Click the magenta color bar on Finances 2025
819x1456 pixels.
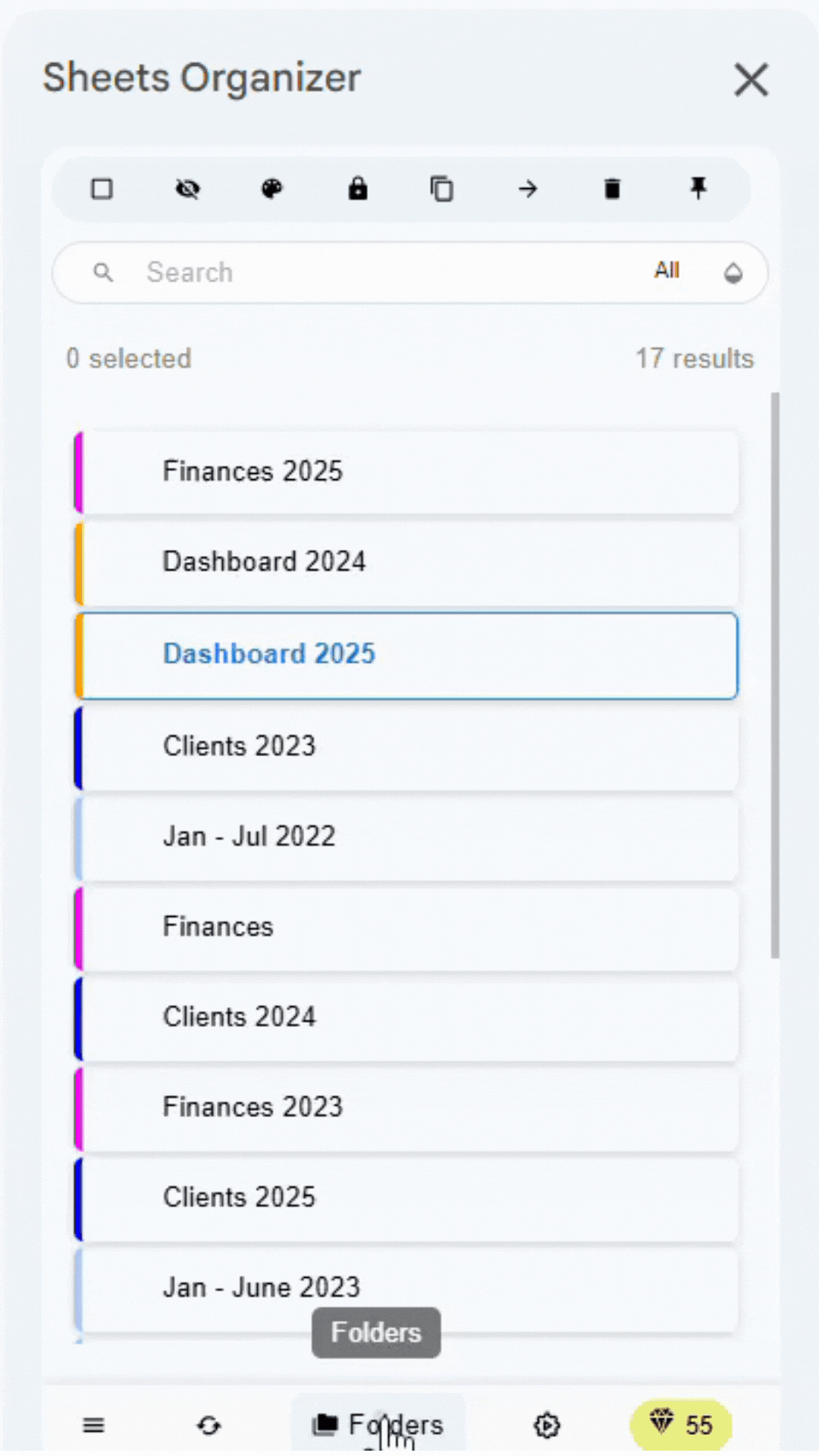78,472
